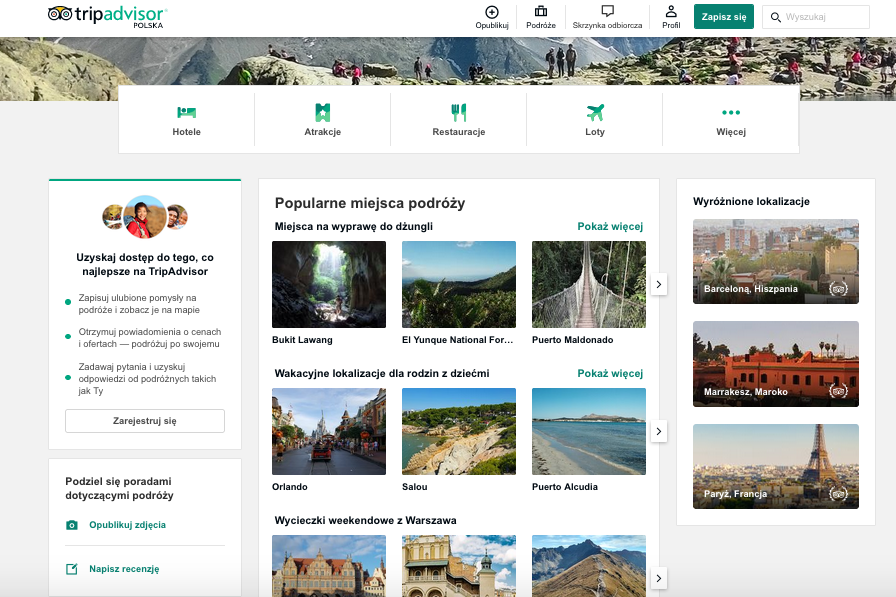Click the camera icon for Opublikuj zdjęcia
Screen dimensions: 896x597
72,525
